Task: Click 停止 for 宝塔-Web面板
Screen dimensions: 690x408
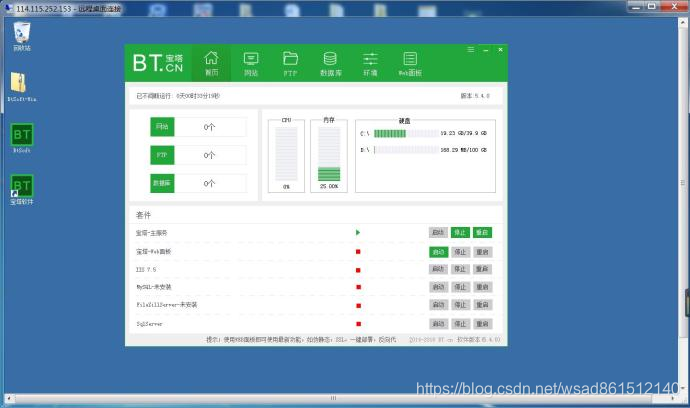Action: pyautogui.click(x=460, y=252)
